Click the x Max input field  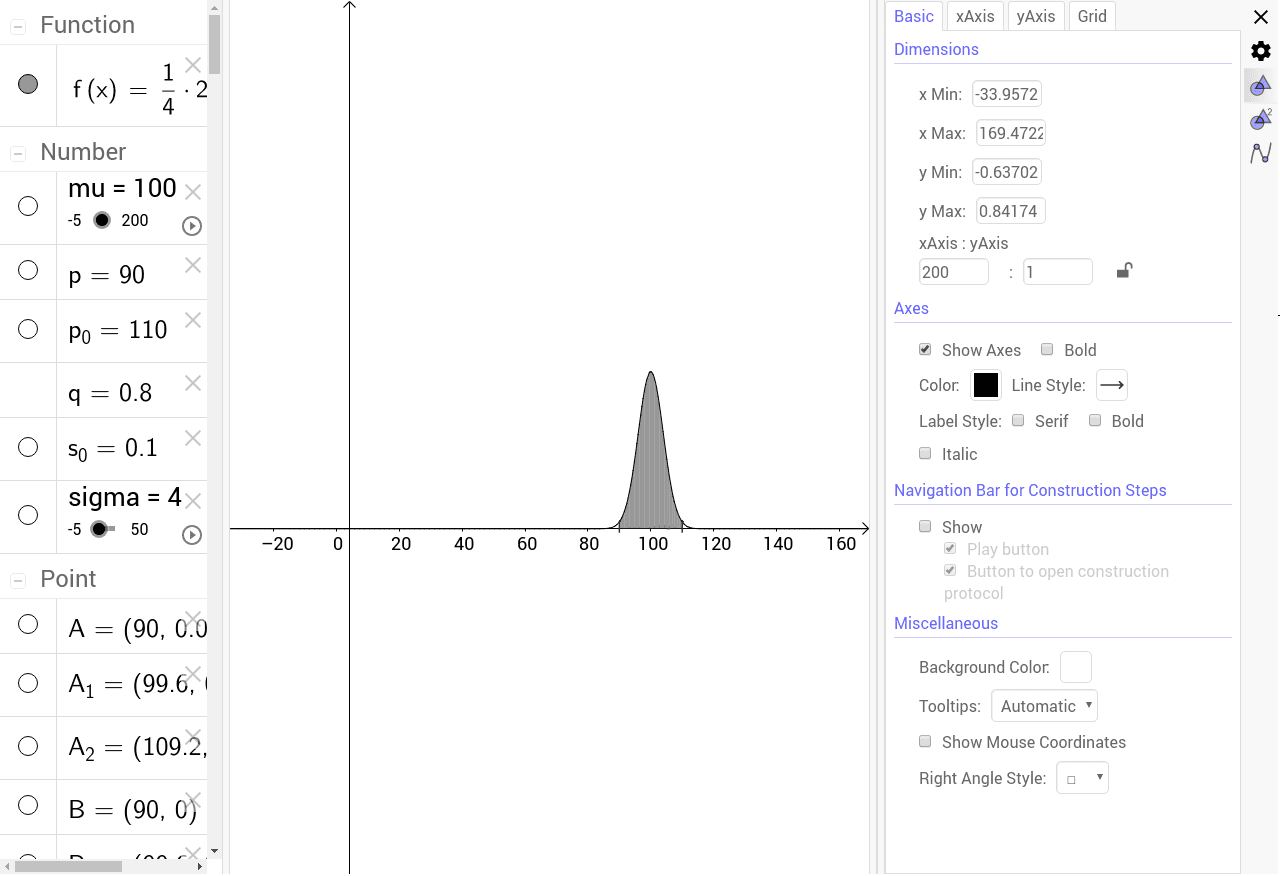click(1010, 132)
